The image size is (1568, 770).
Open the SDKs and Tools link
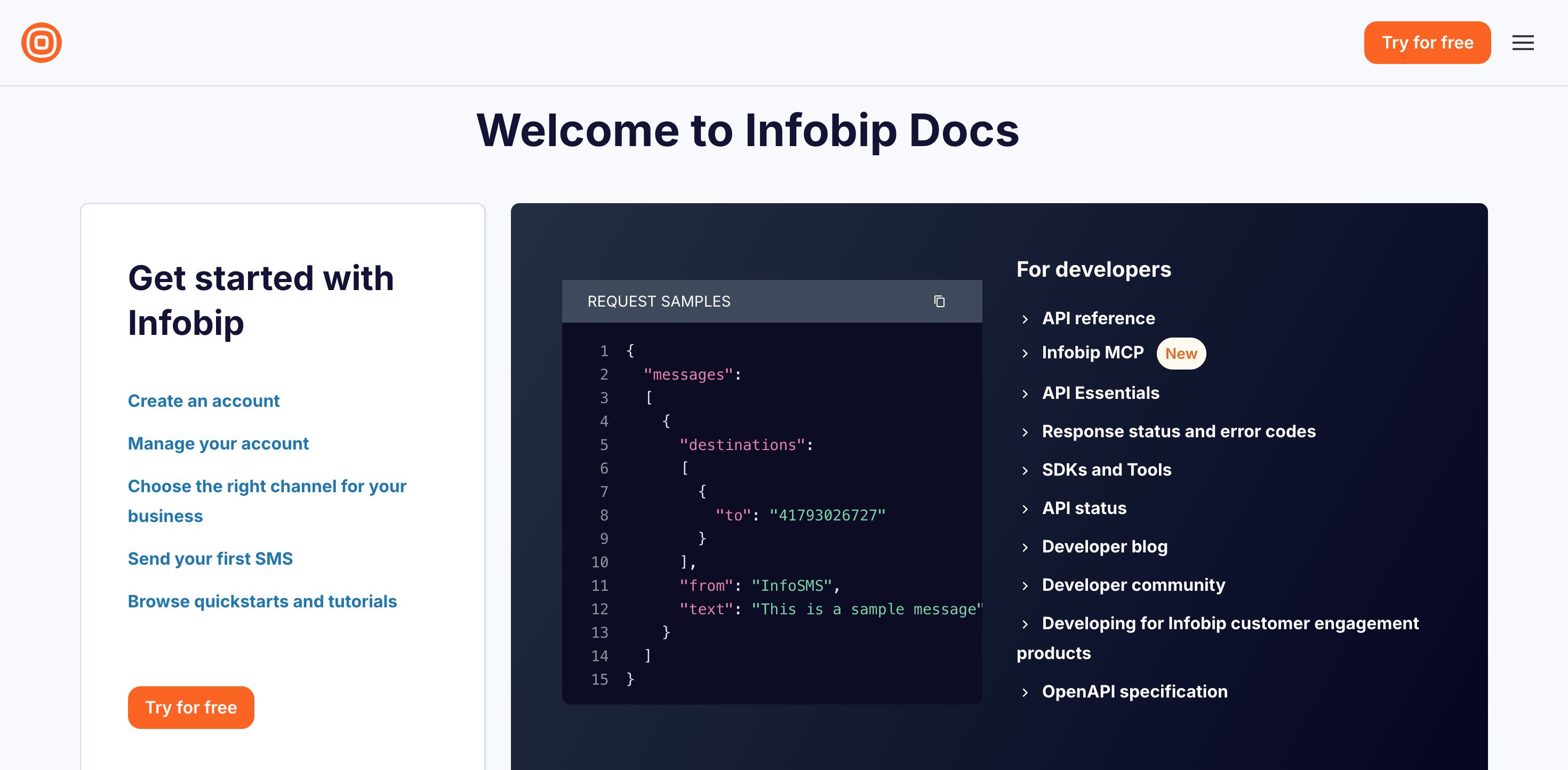(x=1106, y=470)
